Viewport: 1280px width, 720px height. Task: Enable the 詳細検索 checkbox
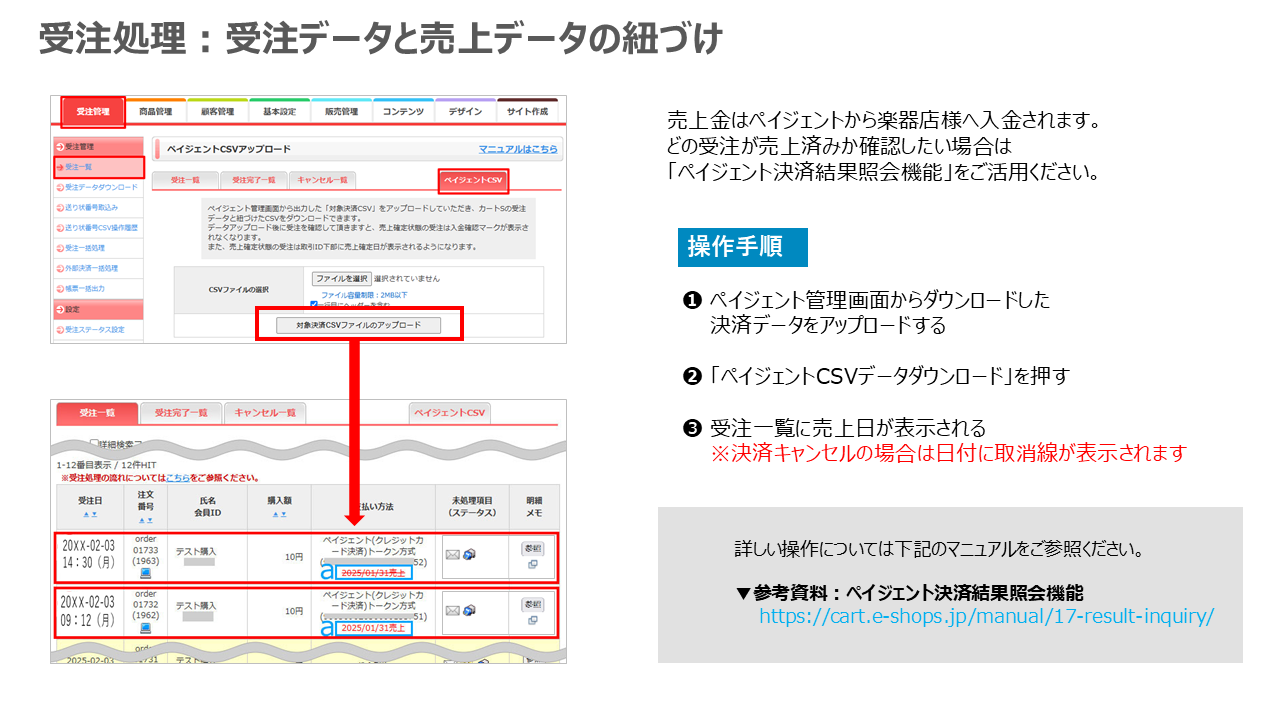pyautogui.click(x=95, y=443)
